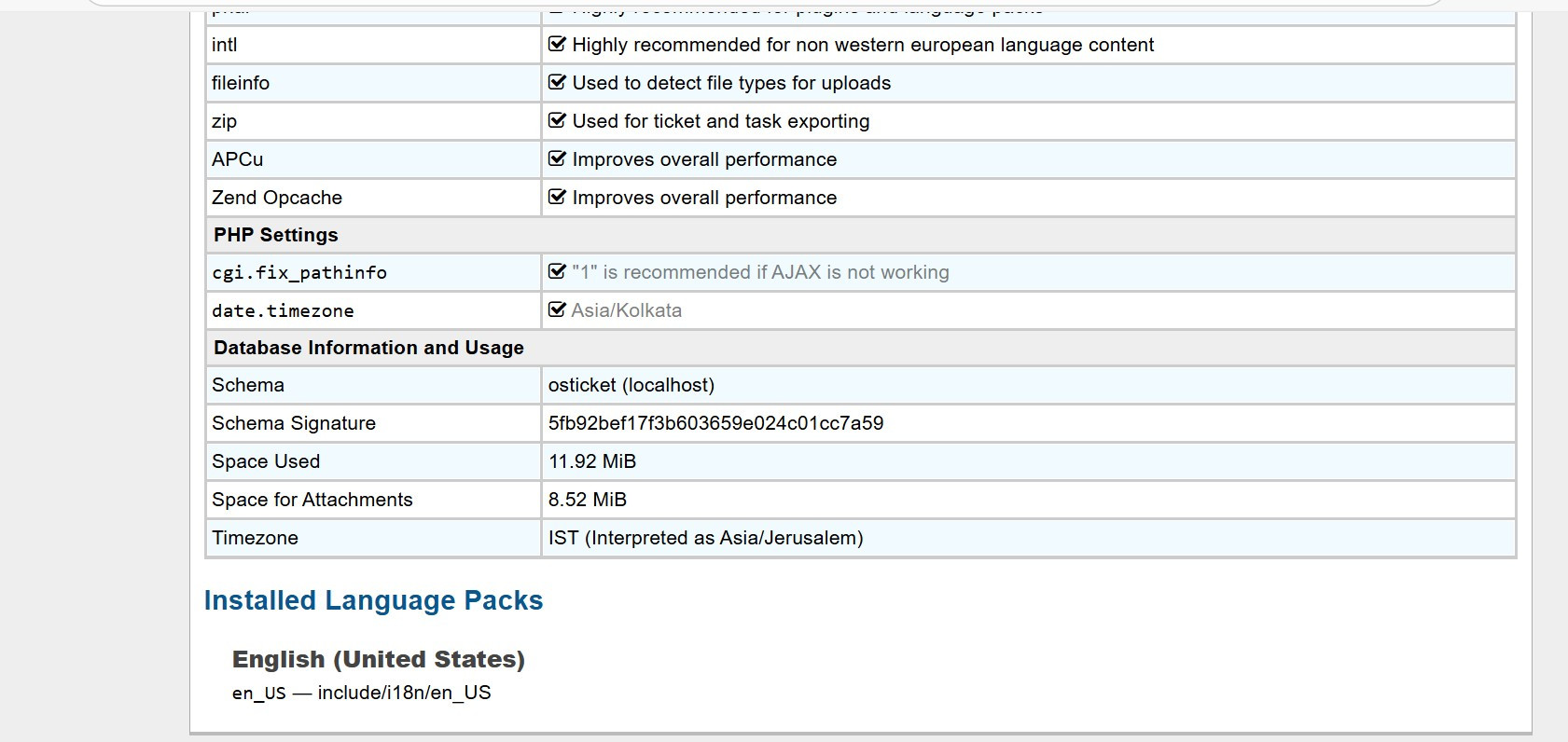Click the checkmark icon in the intl row
This screenshot has height=742, width=1568.
557,44
